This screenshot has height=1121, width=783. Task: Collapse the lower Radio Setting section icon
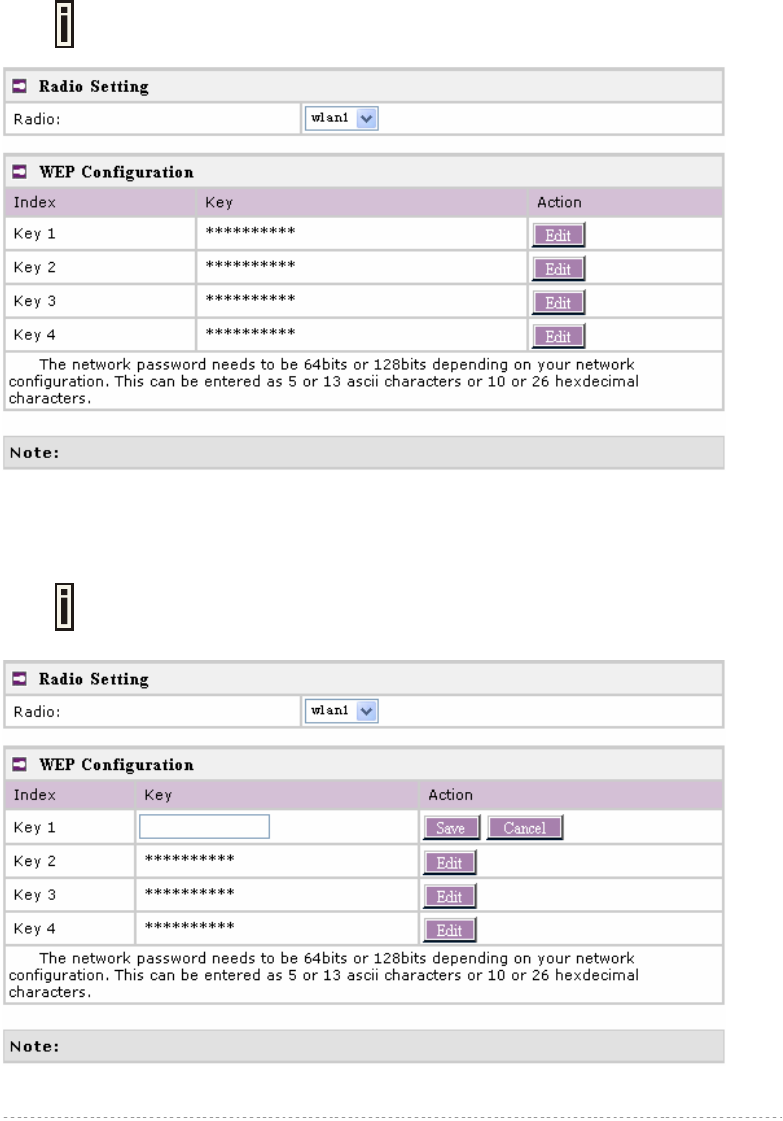point(21,679)
